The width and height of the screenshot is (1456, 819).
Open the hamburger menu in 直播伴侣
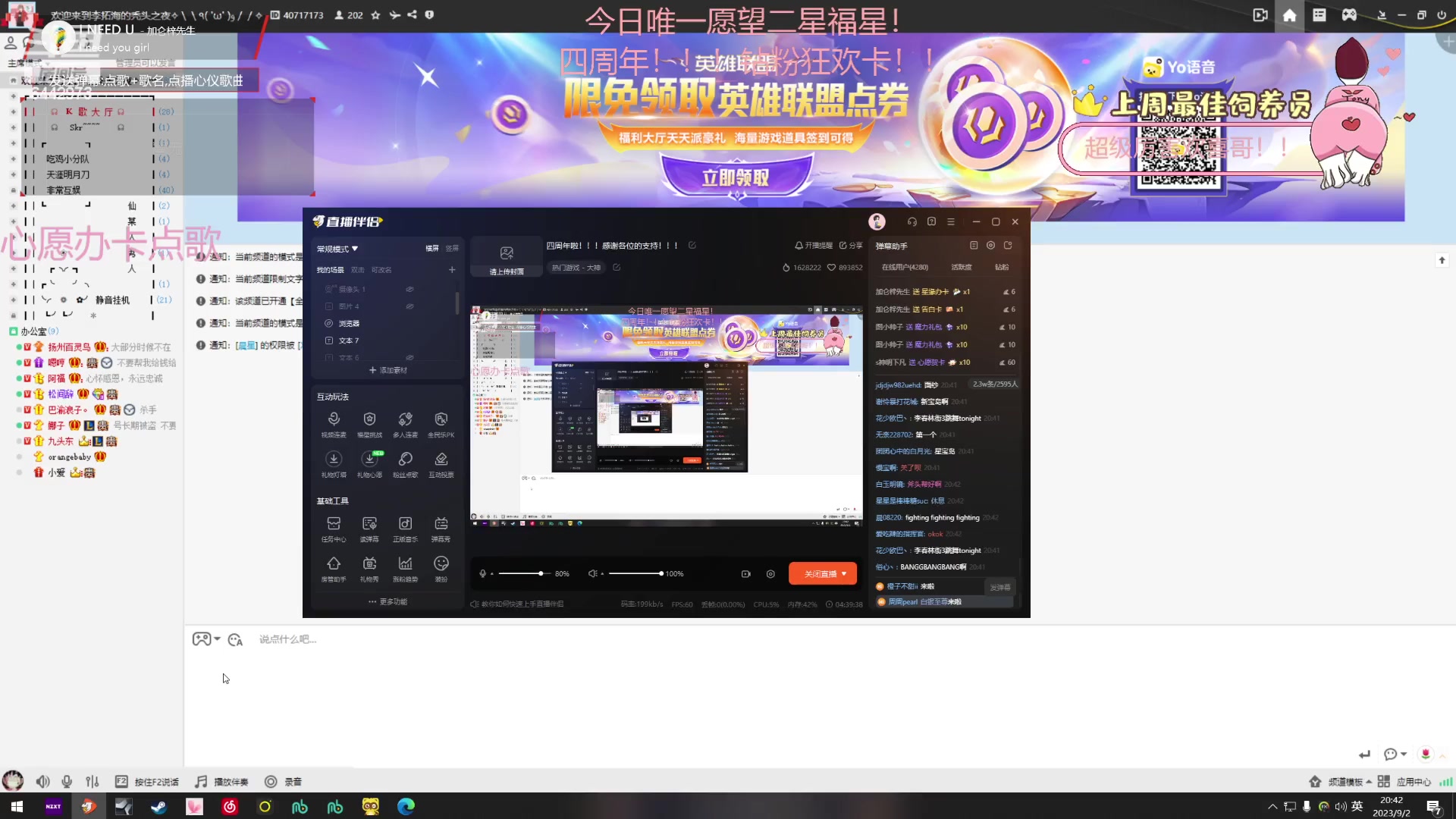tap(950, 221)
